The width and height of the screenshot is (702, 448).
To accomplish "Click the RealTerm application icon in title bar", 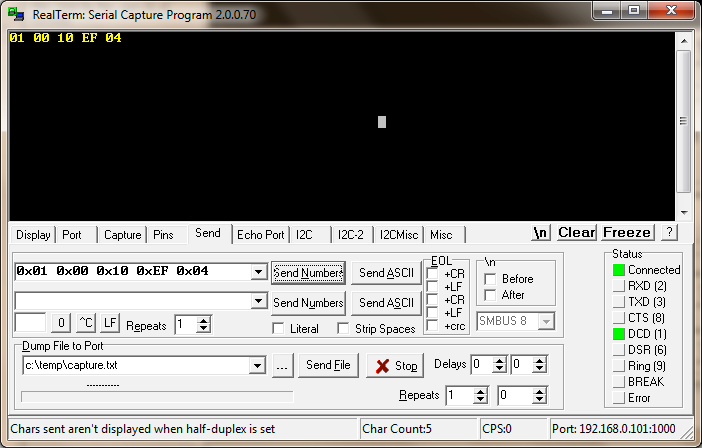I will [x=16, y=14].
